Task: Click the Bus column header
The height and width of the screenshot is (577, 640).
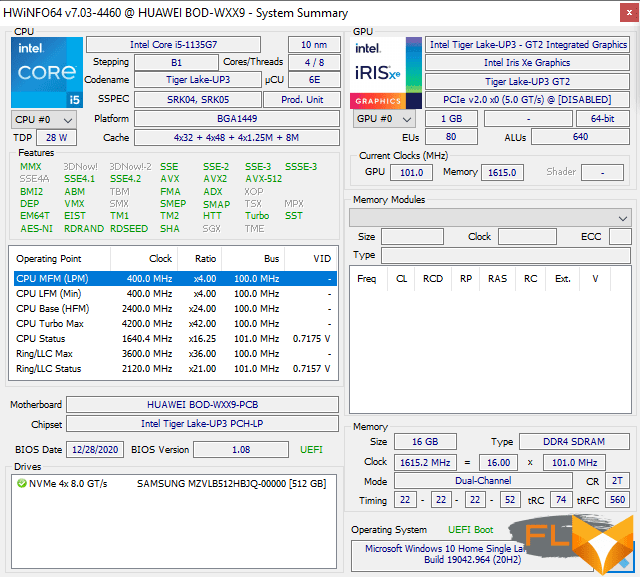Action: click(x=253, y=259)
